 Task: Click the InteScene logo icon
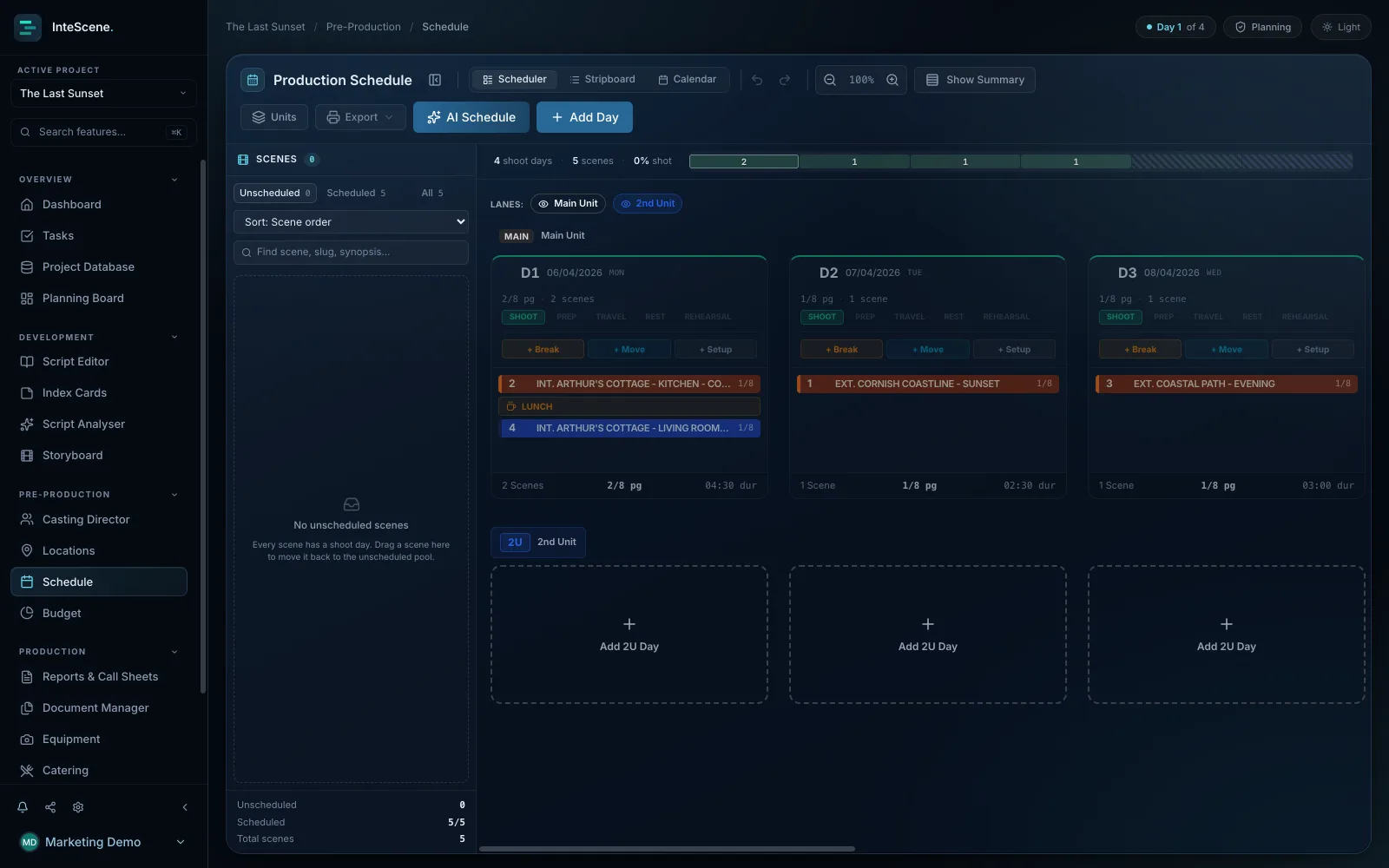(28, 27)
